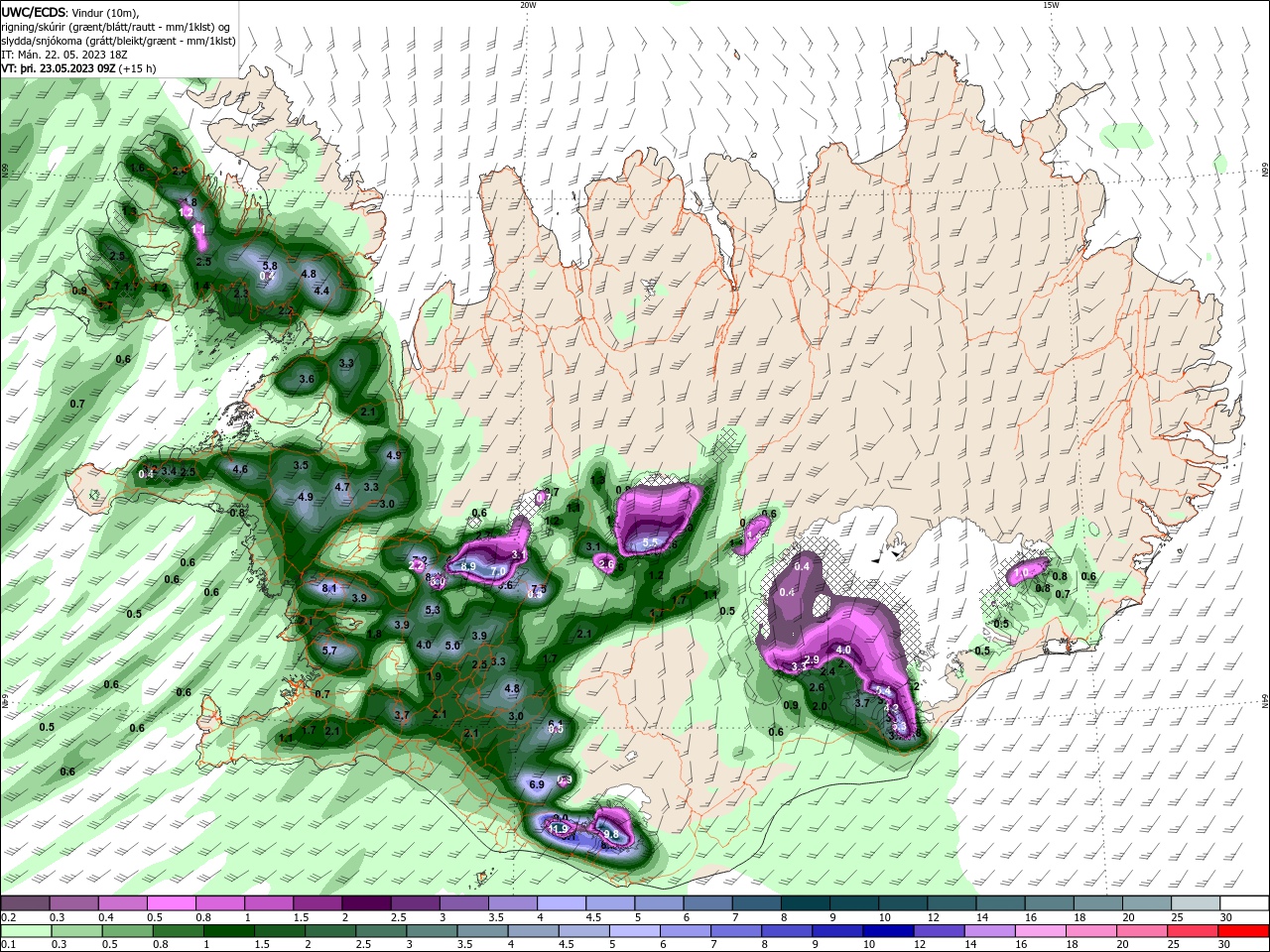Pick the medium green swatch labeled 0.5 in the rain legend
Viewport: 1270px width, 952px height.
pyautogui.click(x=127, y=931)
